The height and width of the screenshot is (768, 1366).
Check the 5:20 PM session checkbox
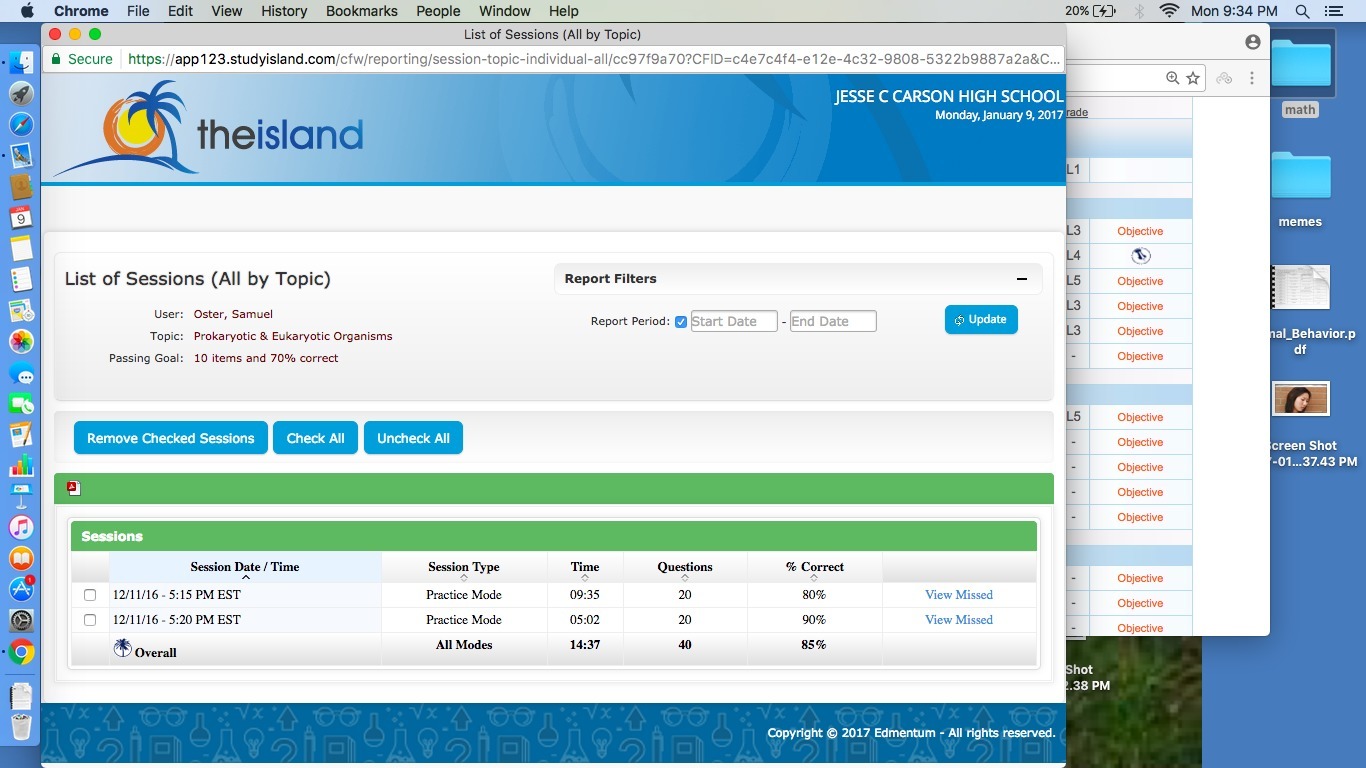pos(90,620)
